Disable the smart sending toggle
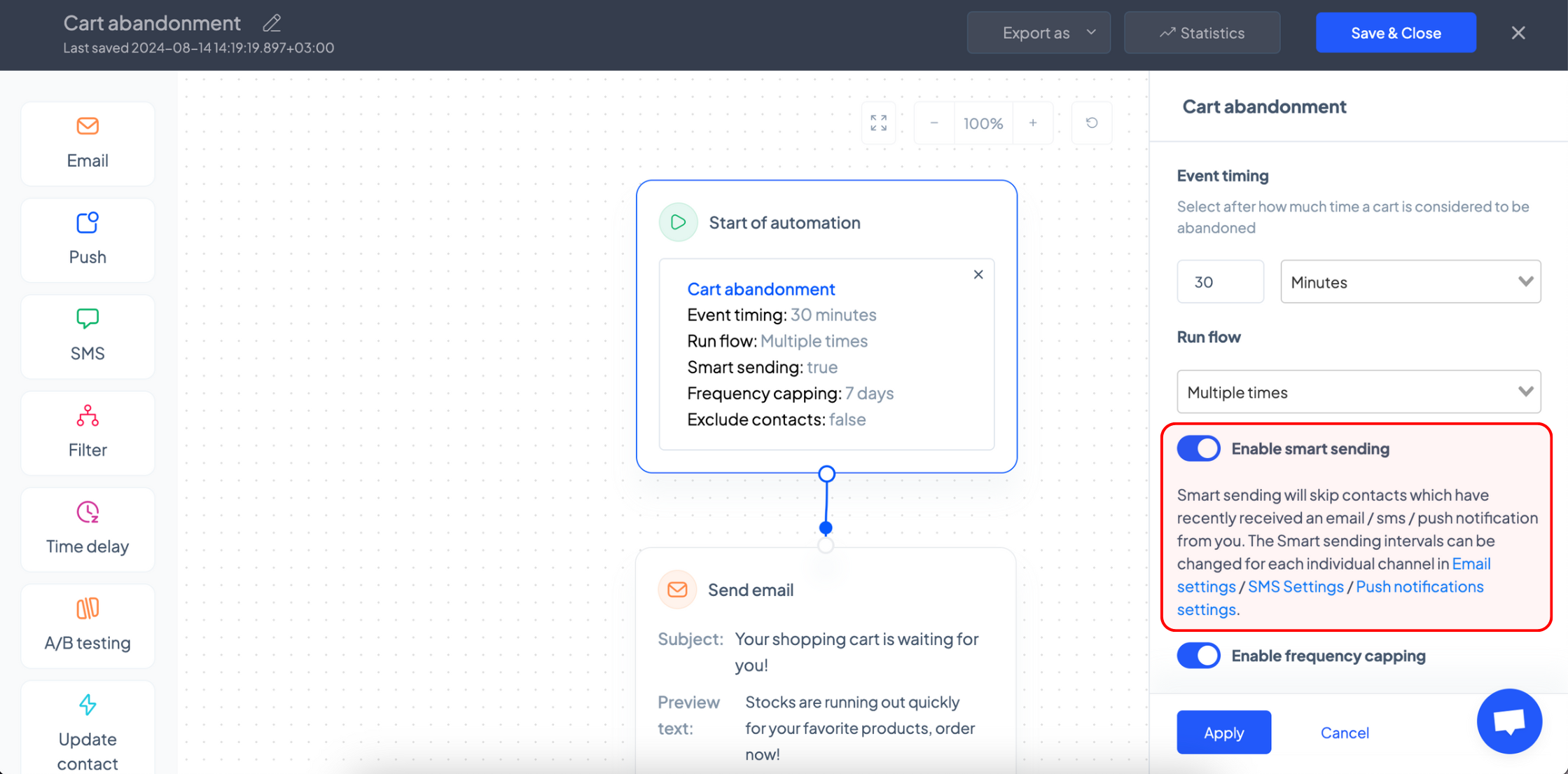The image size is (1568, 774). coord(1198,448)
